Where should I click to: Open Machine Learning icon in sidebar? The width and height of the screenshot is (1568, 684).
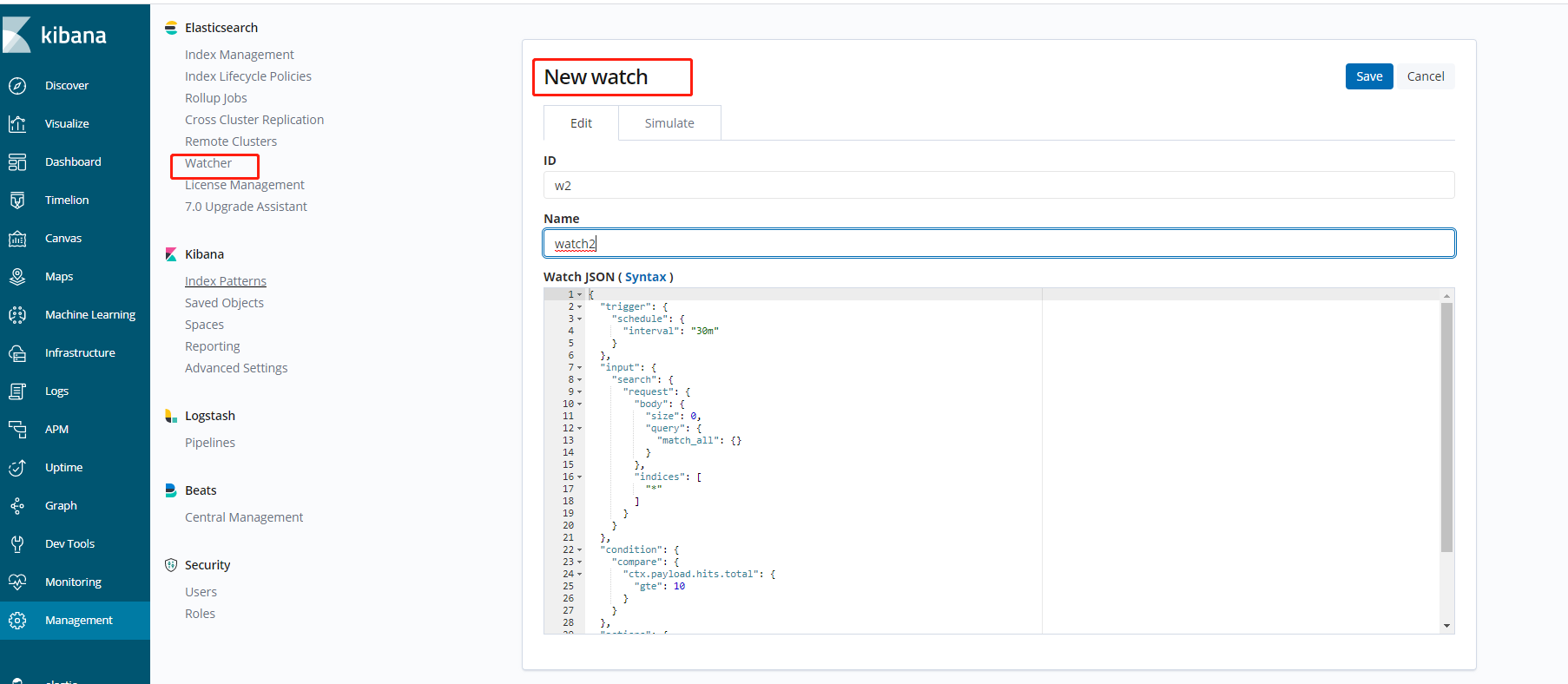[x=17, y=315]
